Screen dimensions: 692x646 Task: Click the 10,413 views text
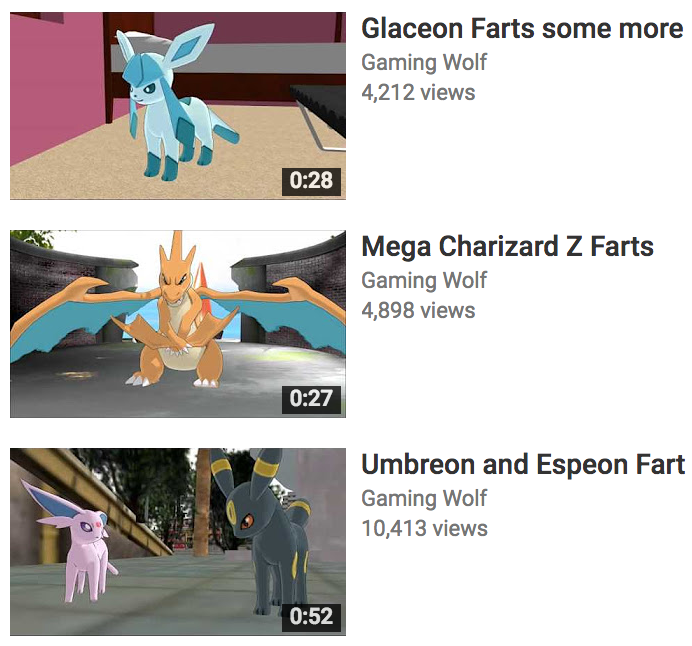point(425,529)
